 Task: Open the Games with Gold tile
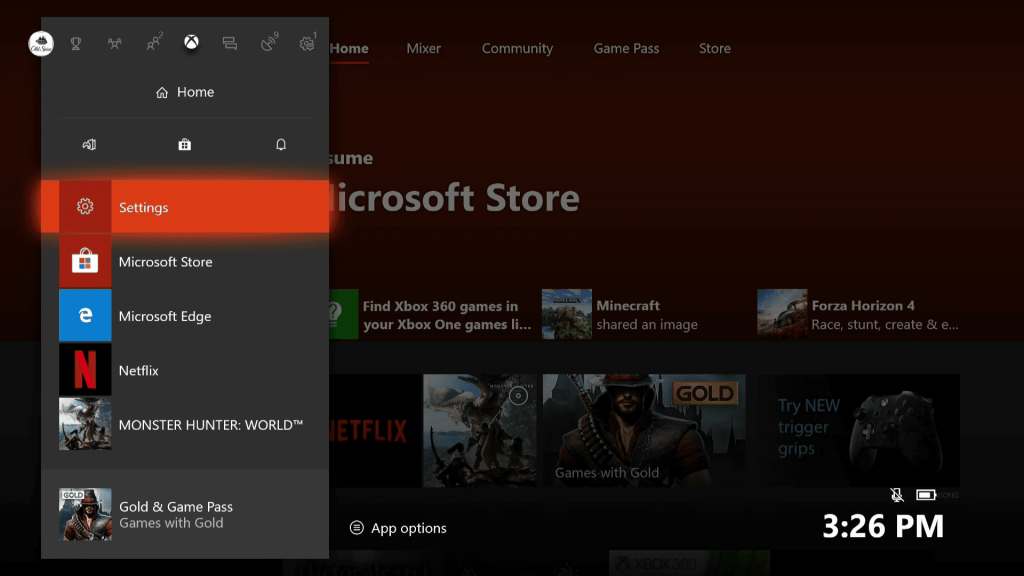tap(644, 430)
